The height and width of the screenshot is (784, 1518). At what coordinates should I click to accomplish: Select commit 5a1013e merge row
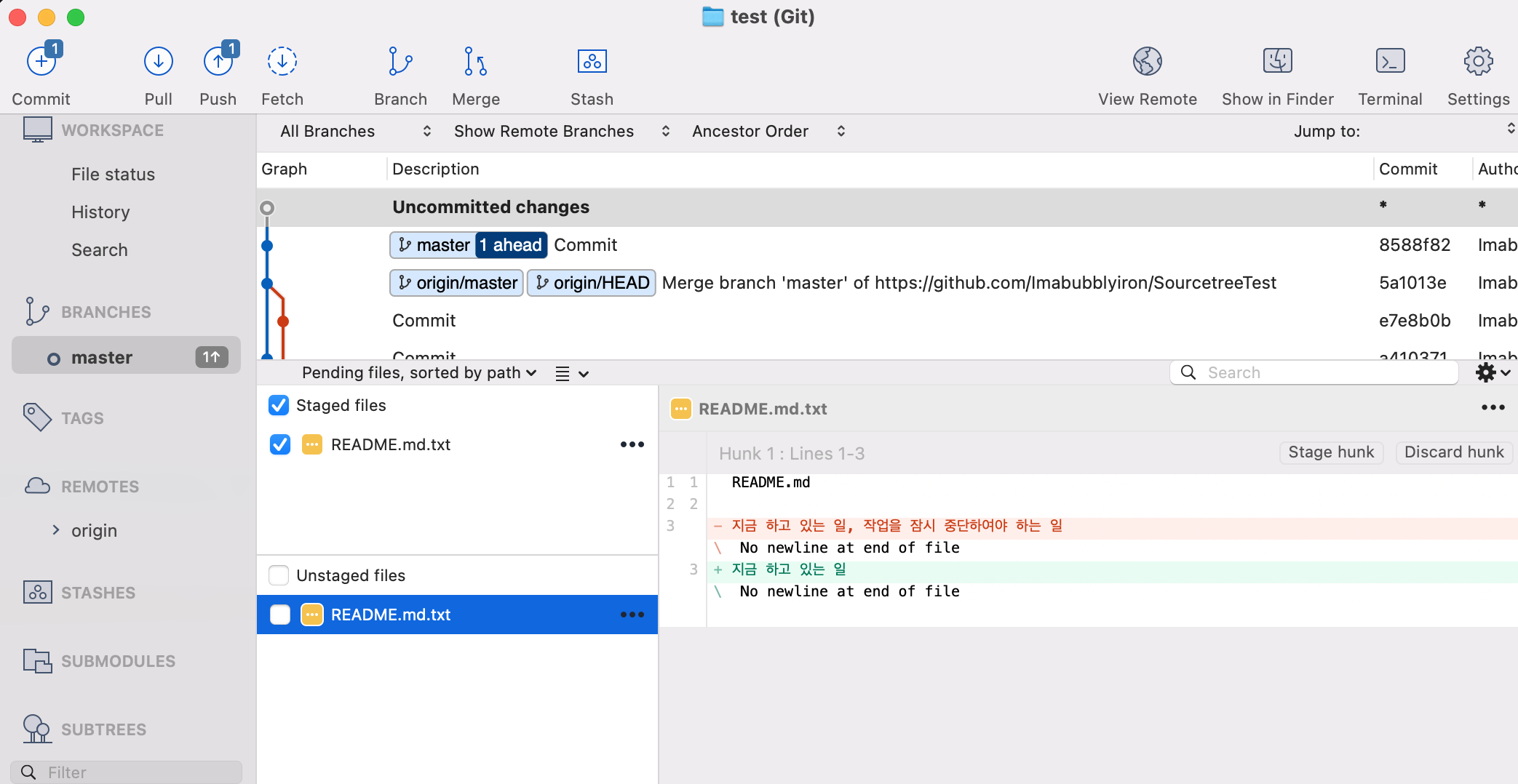point(887,283)
